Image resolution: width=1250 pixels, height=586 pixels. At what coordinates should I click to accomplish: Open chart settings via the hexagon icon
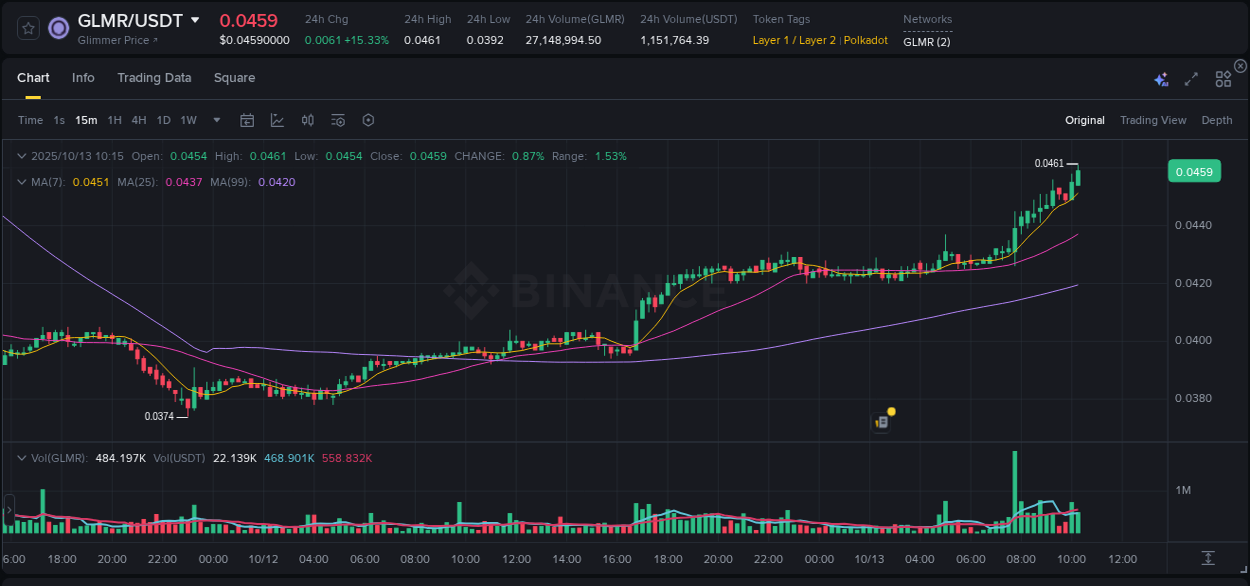[x=368, y=119]
